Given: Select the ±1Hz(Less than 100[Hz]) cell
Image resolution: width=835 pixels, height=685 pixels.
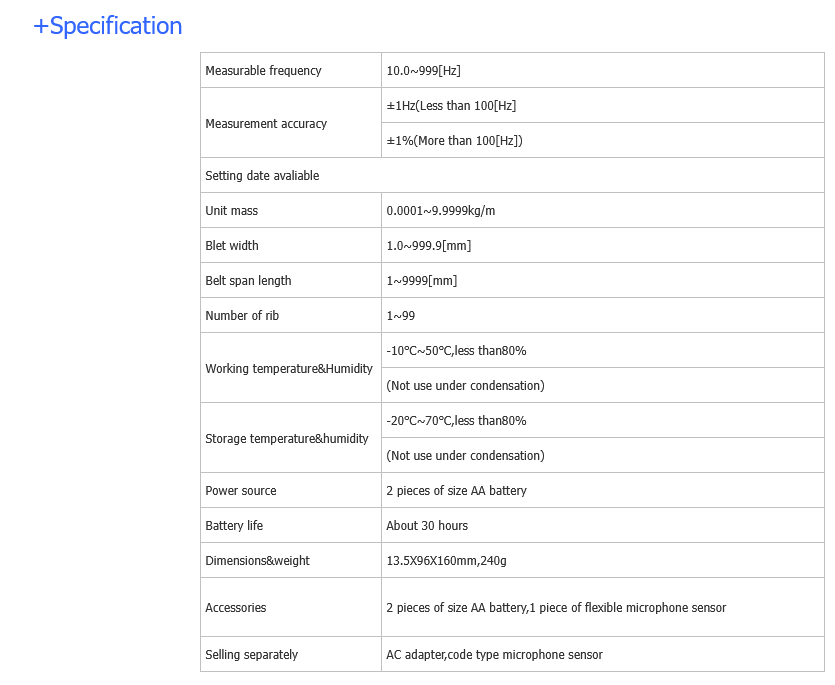Looking at the screenshot, I should pos(451,106).
